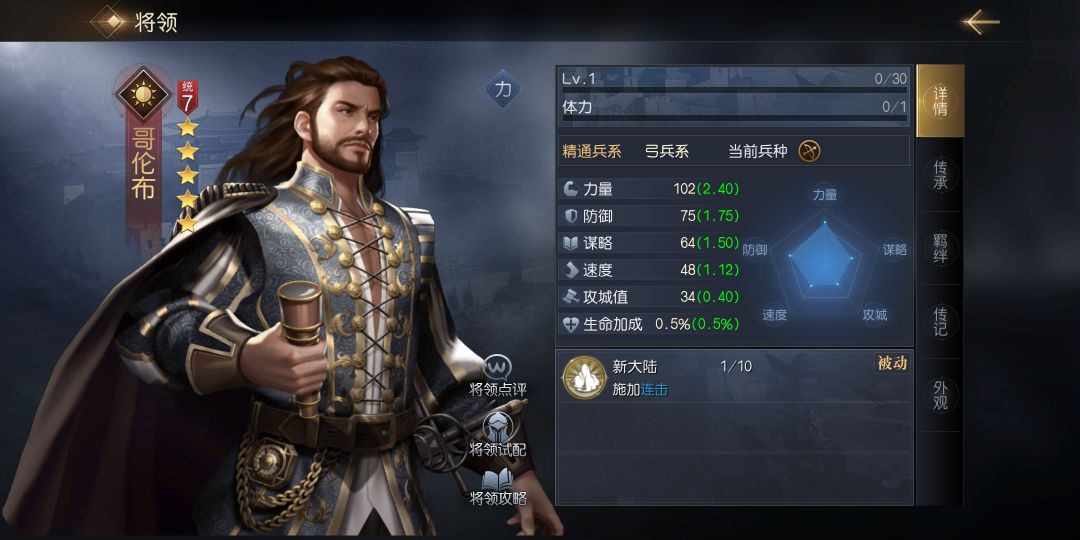Open the 传记 tab
Viewport: 1080px width, 540px height.
[x=939, y=322]
